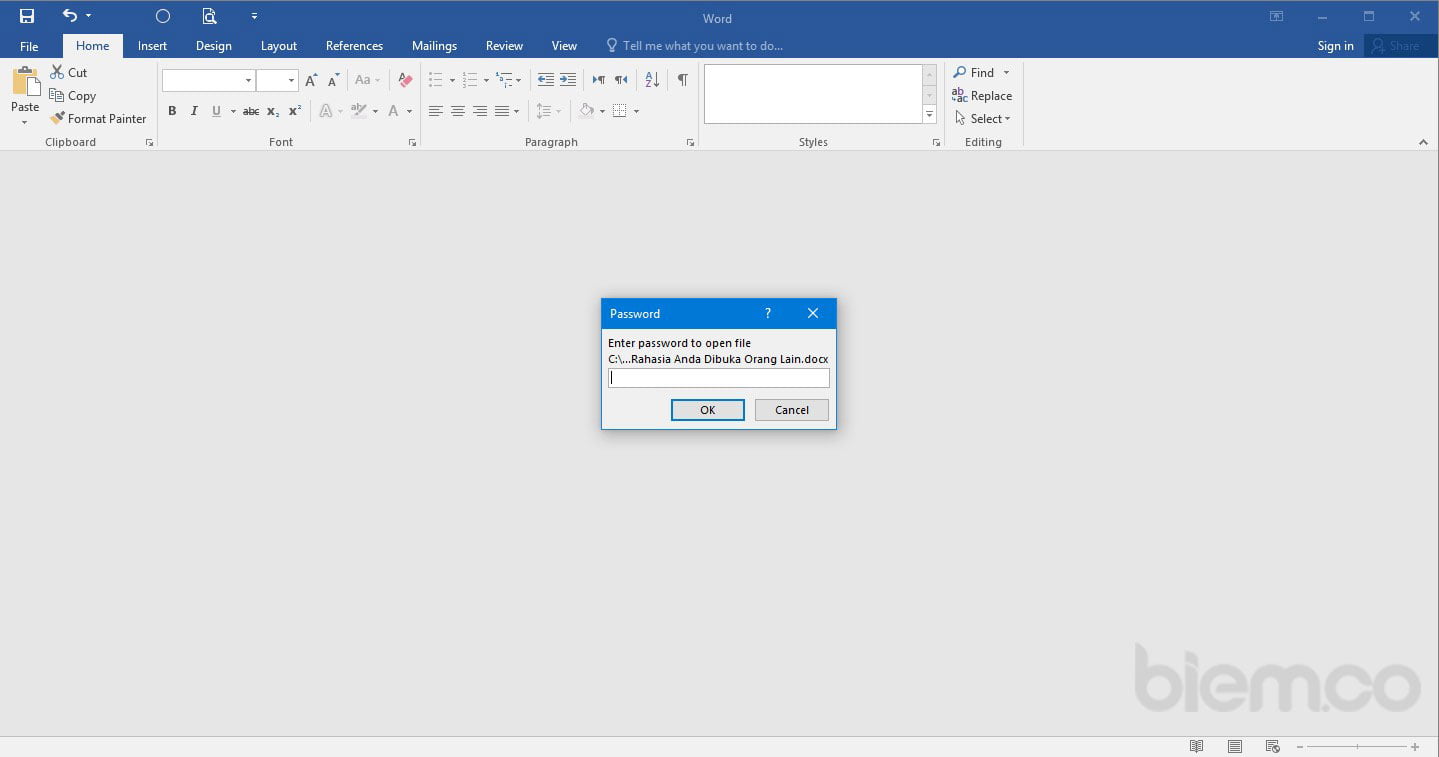Open the Undo history dropdown arrow
Viewport: 1439px width, 757px height.
[x=89, y=16]
